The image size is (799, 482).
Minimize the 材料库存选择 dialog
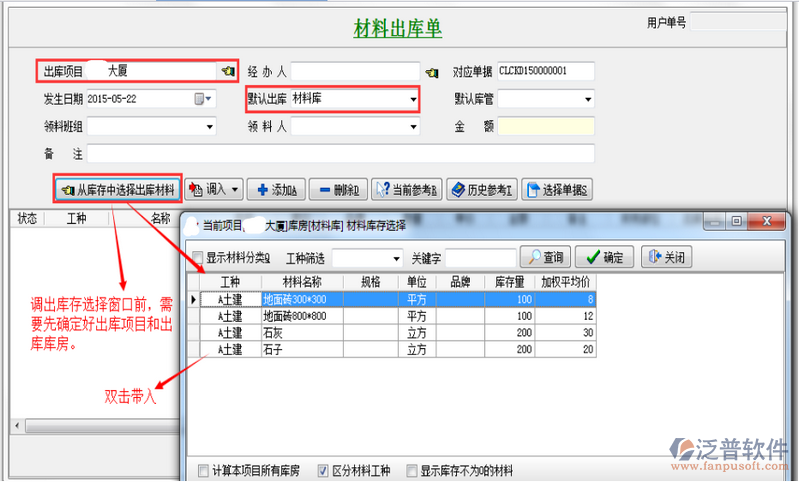pos(715,222)
